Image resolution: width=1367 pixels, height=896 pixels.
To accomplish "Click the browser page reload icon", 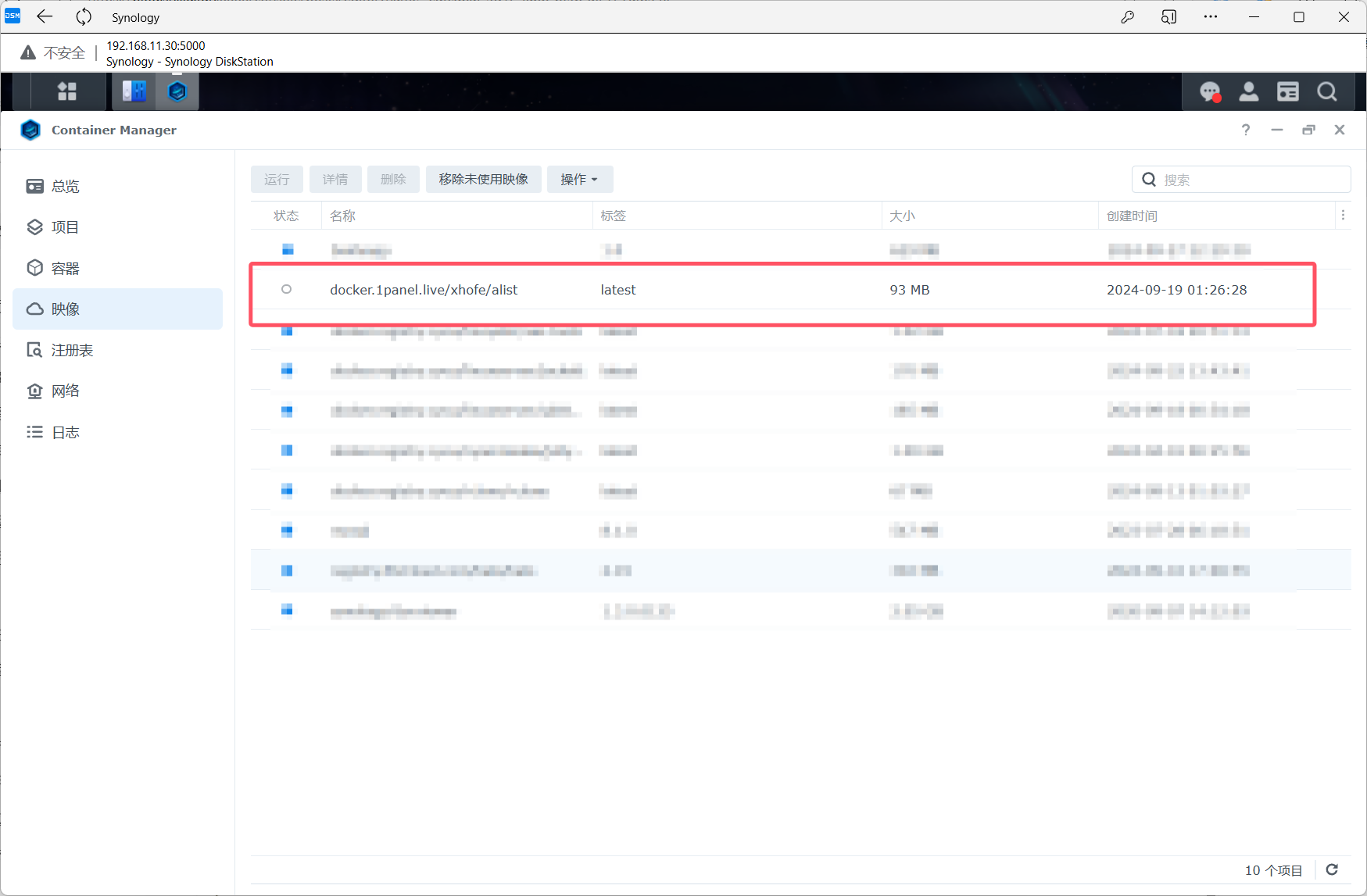I will click(x=84, y=17).
